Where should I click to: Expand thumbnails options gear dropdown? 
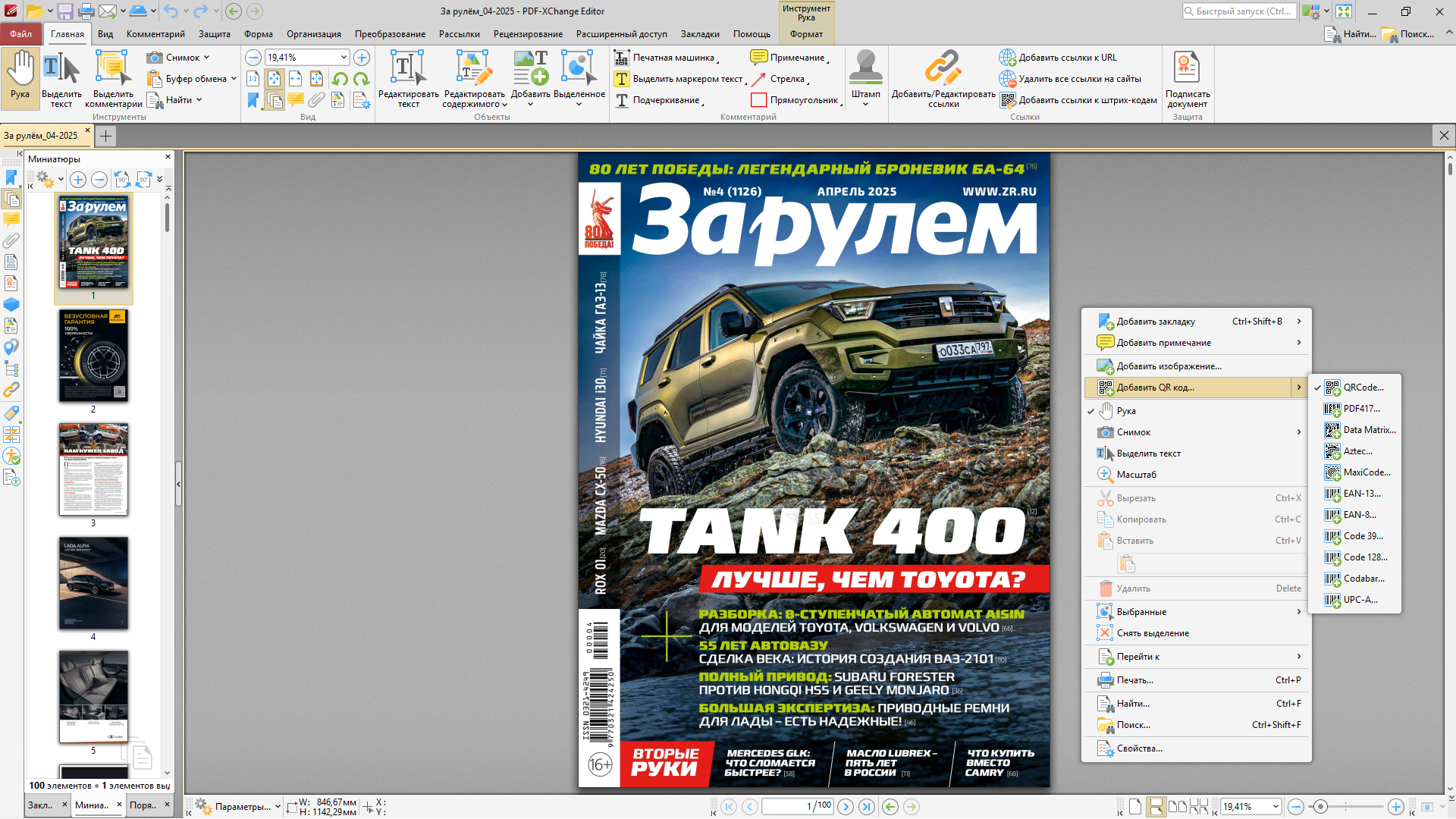[x=61, y=180]
